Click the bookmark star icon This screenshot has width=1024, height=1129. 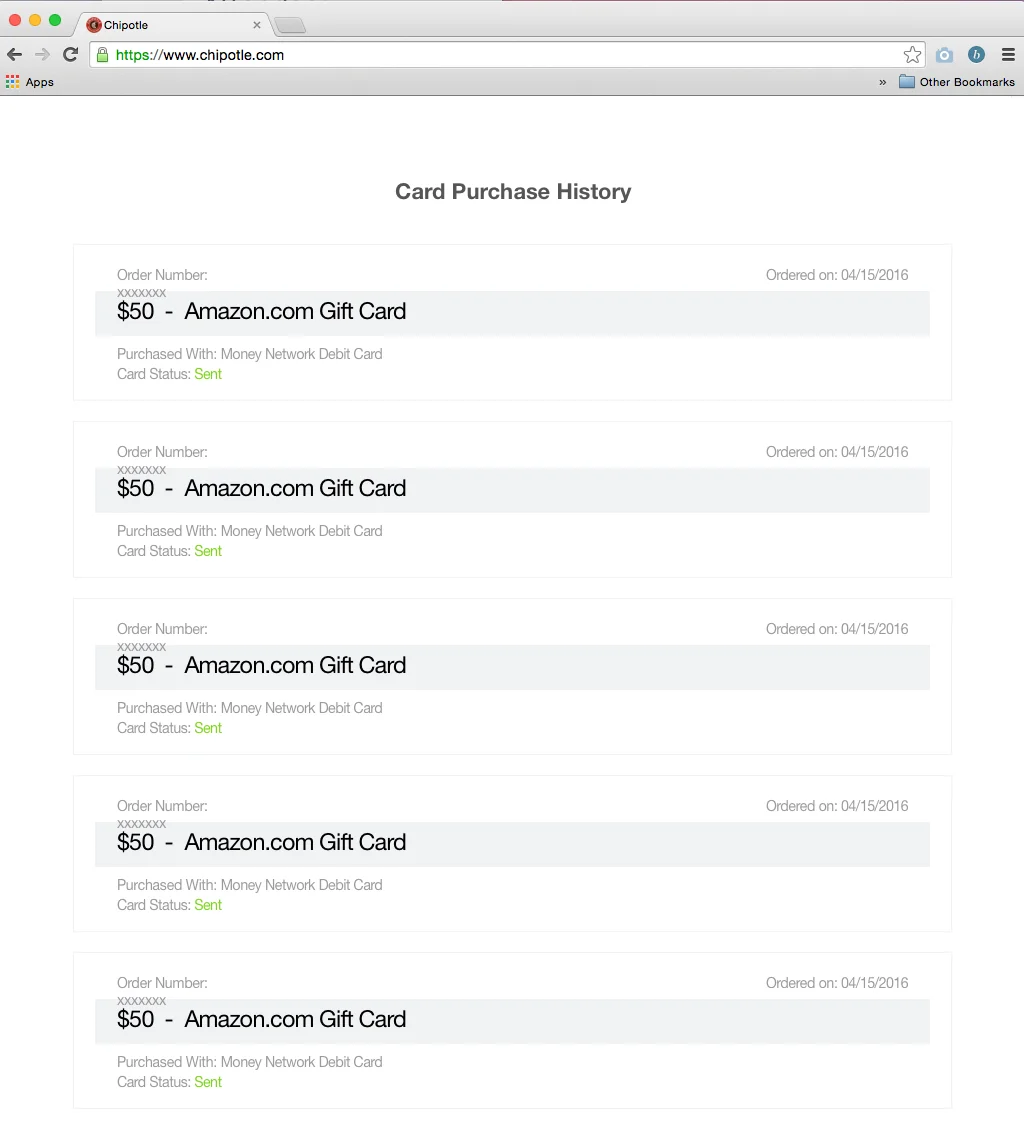coord(912,55)
